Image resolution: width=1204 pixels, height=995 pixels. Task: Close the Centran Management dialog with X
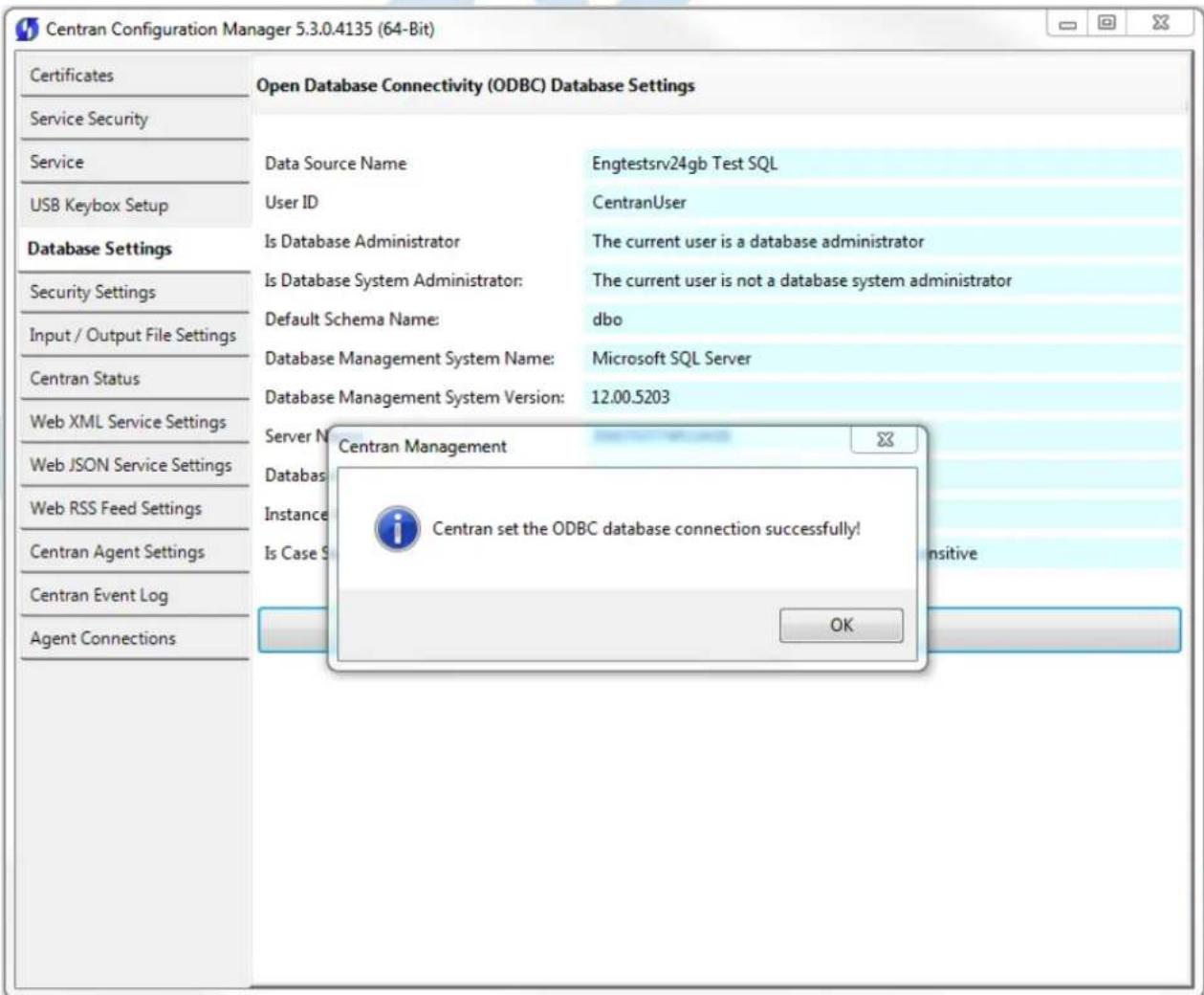885,440
